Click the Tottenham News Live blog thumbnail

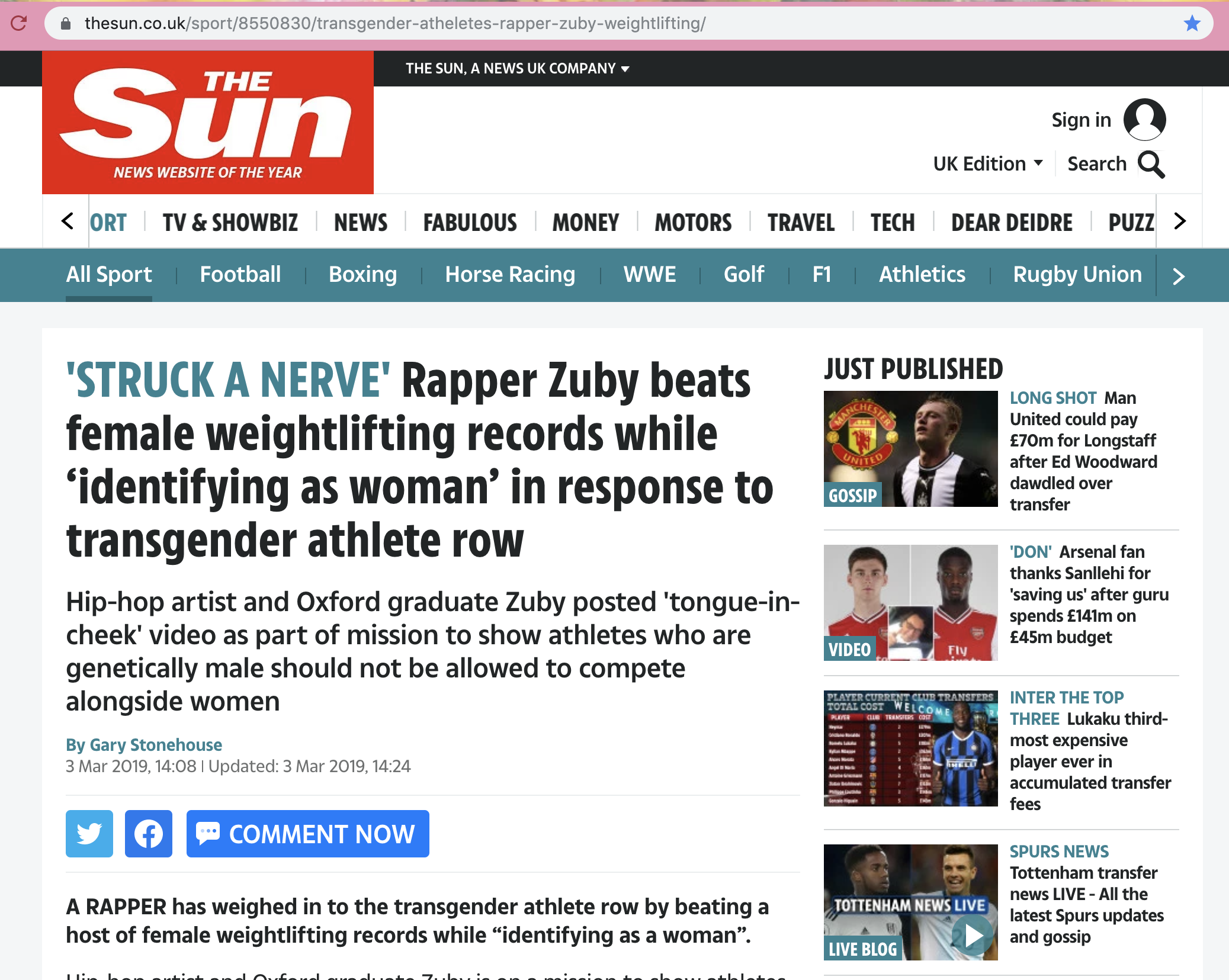(911, 902)
